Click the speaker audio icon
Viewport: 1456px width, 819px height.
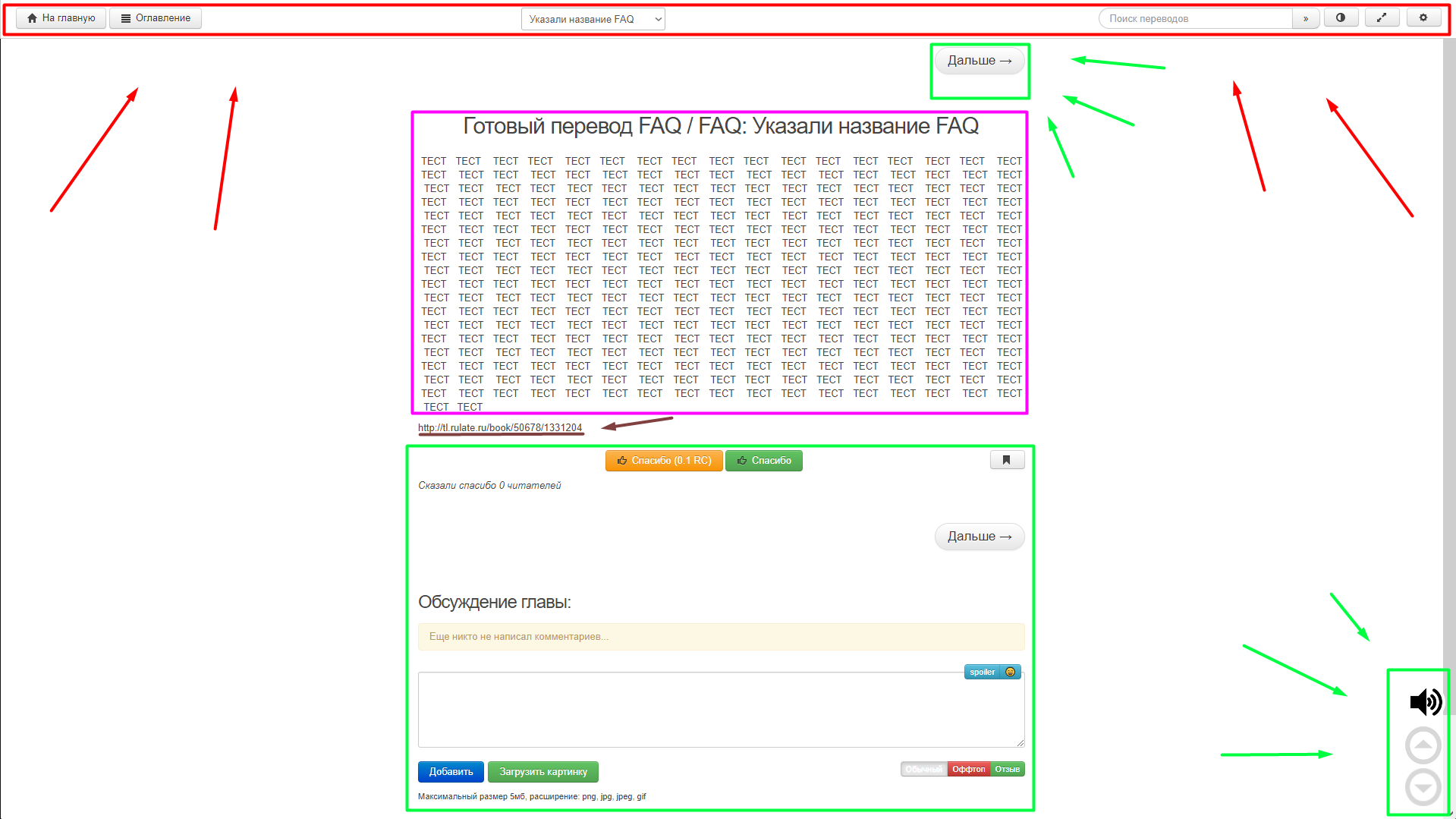(x=1425, y=702)
